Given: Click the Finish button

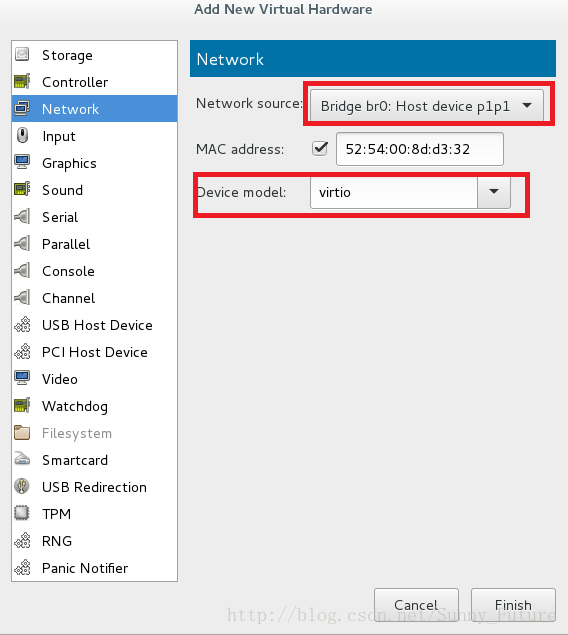Looking at the screenshot, I should click(513, 605).
